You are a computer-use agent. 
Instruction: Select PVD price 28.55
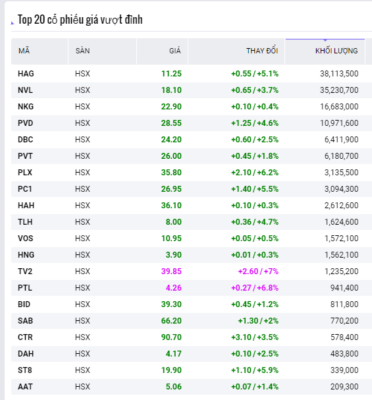pyautogui.click(x=171, y=123)
